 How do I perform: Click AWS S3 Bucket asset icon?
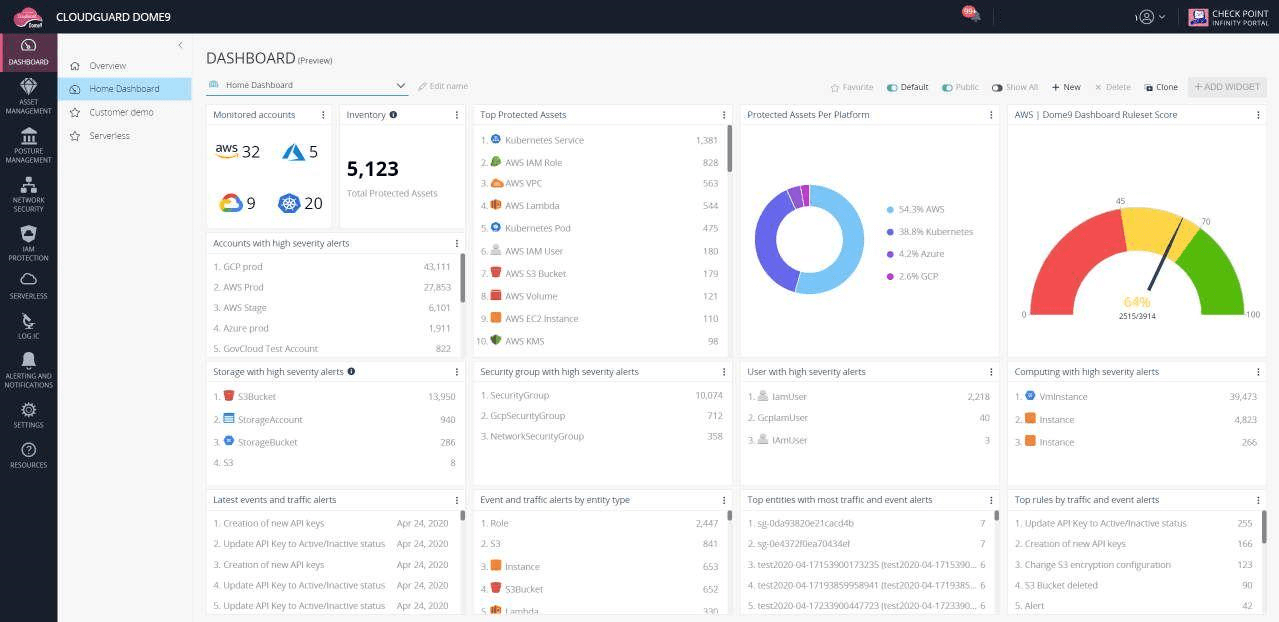[496, 272]
